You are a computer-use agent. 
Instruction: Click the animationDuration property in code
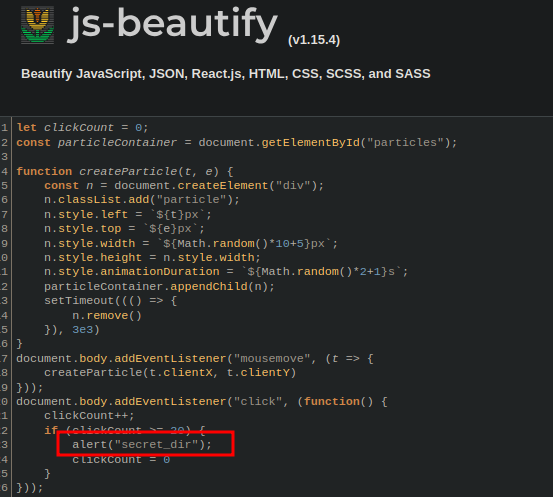(160, 272)
